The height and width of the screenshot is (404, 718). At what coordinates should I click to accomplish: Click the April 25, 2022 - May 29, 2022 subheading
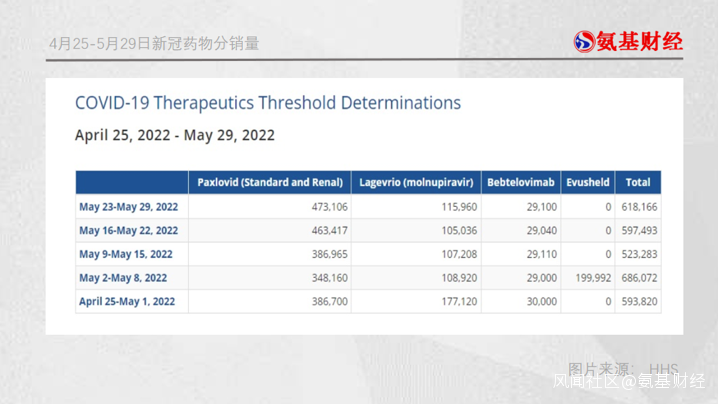point(175,135)
